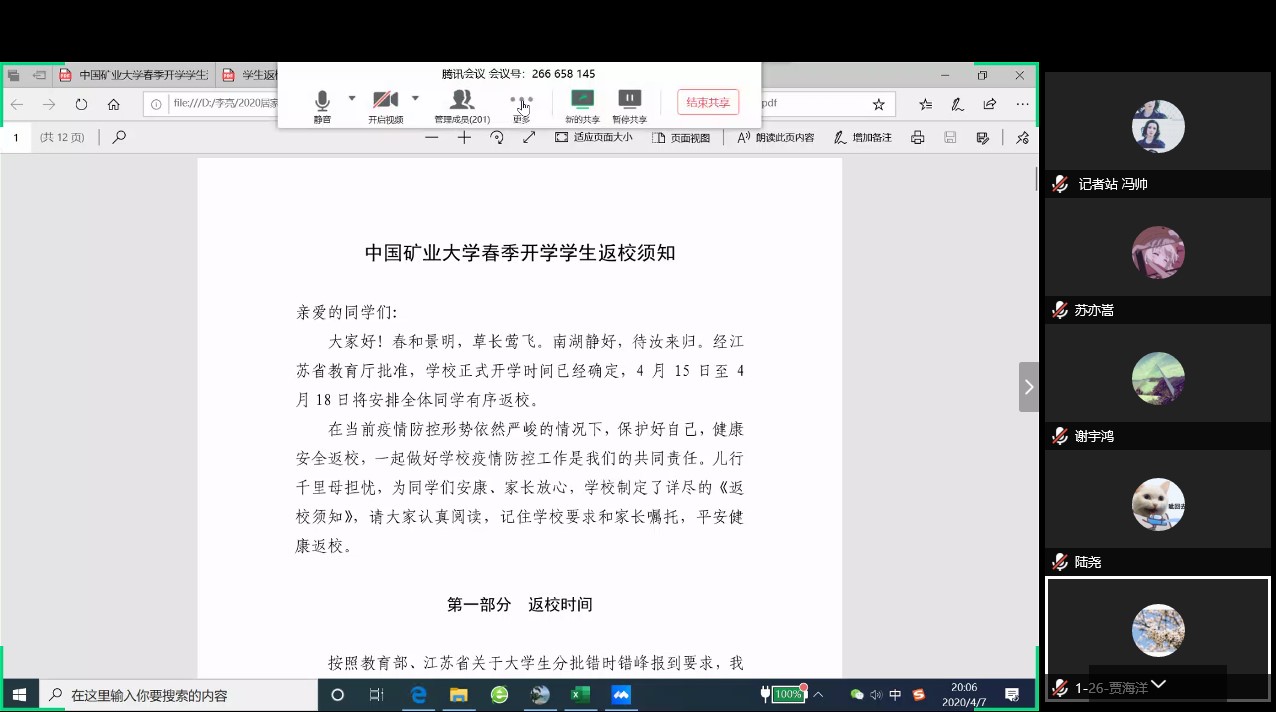Pause sharing the screen
Screen dimensions: 1276x712
tap(629, 102)
